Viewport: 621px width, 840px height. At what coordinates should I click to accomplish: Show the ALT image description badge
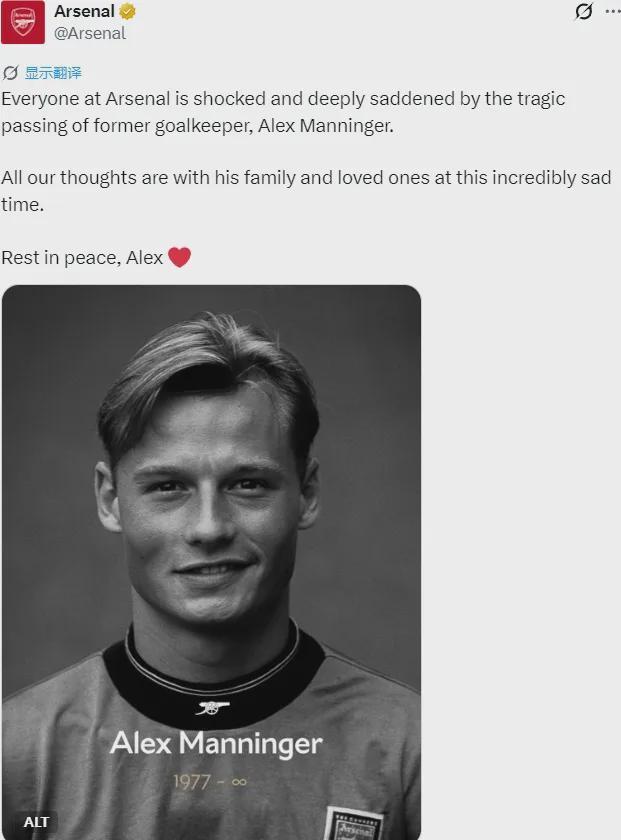(36, 822)
